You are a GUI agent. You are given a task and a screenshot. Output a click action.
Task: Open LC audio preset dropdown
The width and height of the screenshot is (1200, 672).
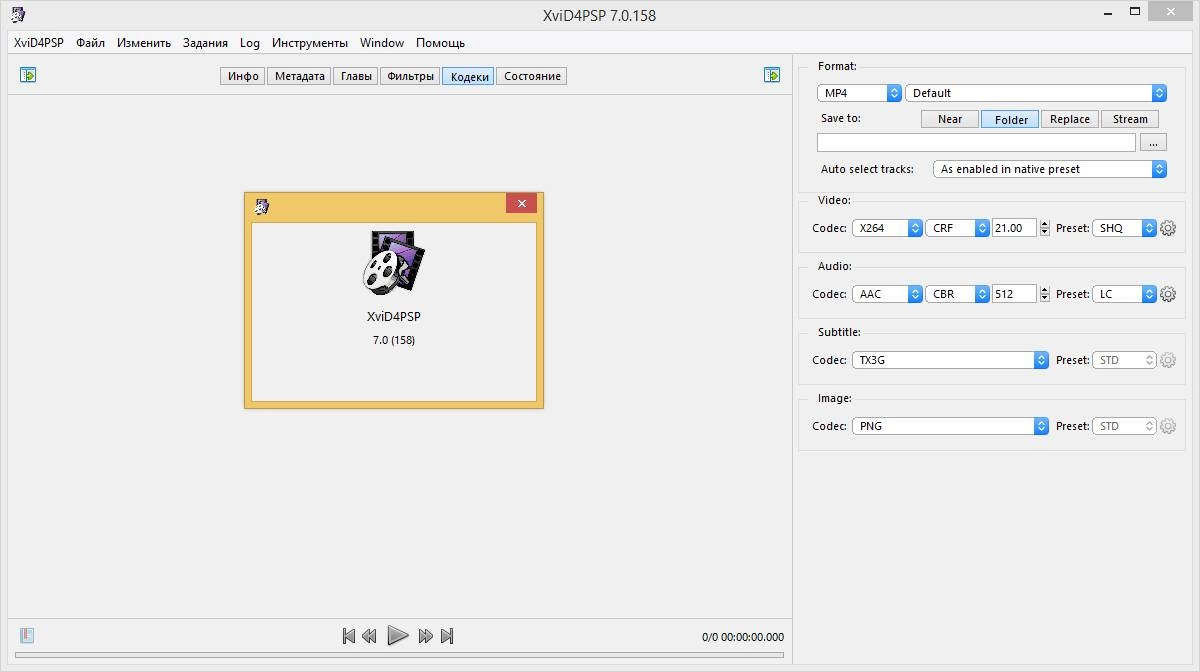[x=1124, y=294]
